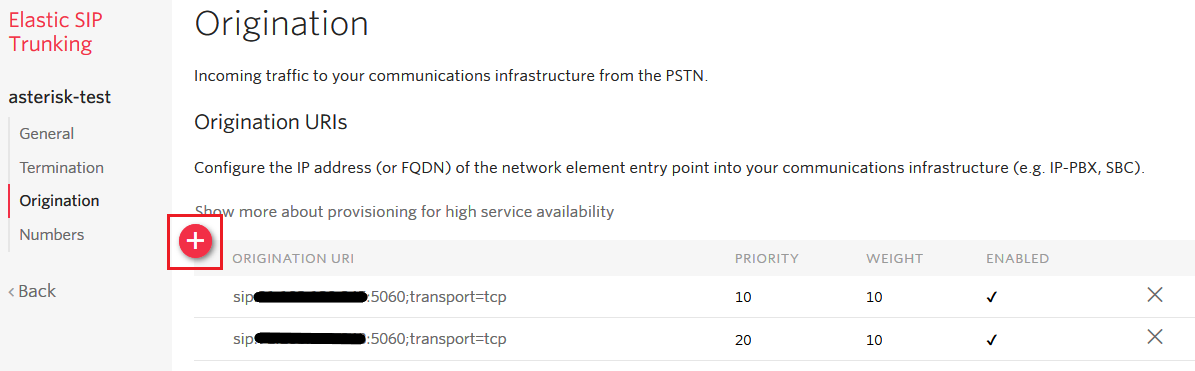The image size is (1195, 371).
Task: Edit priority value 10 in first row
Action: [743, 297]
